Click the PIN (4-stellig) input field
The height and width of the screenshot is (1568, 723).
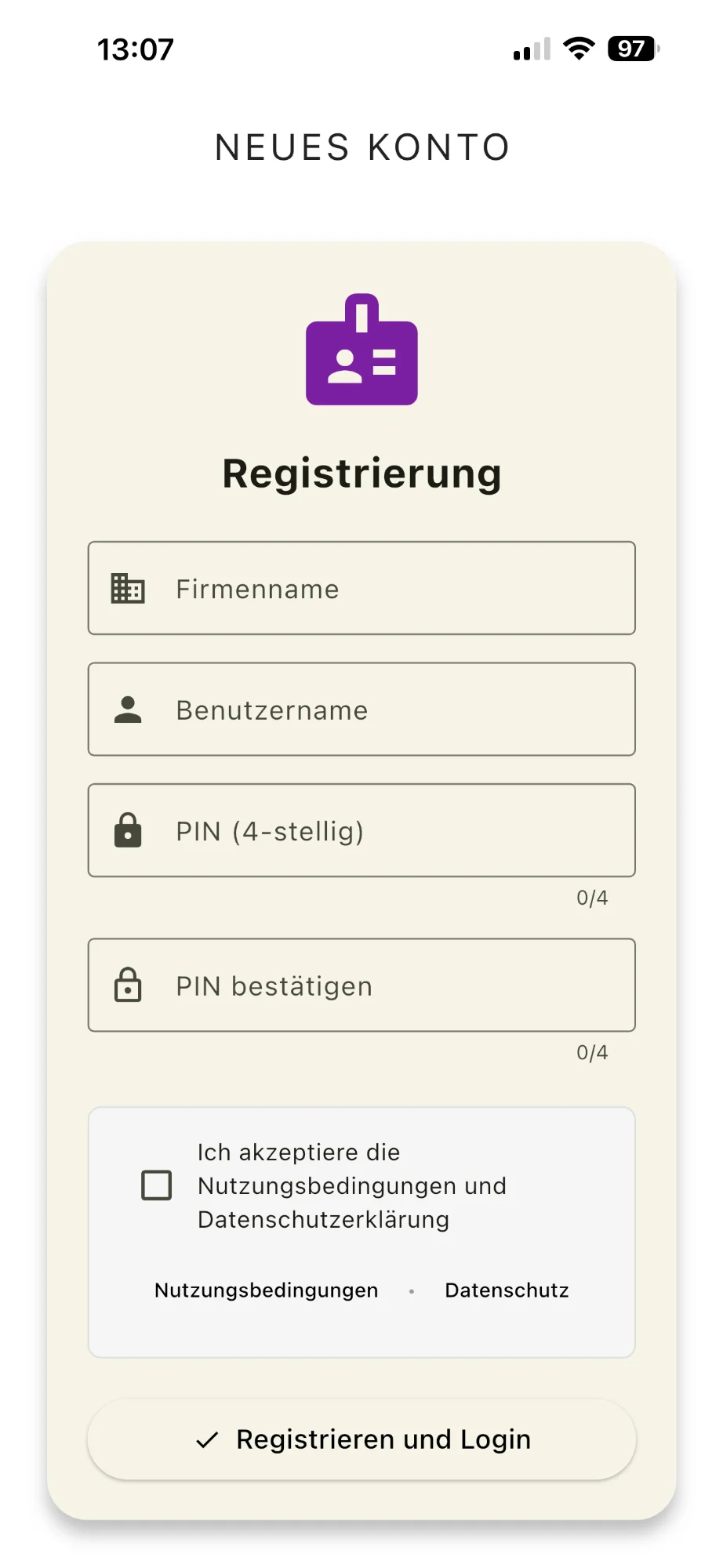click(x=361, y=830)
